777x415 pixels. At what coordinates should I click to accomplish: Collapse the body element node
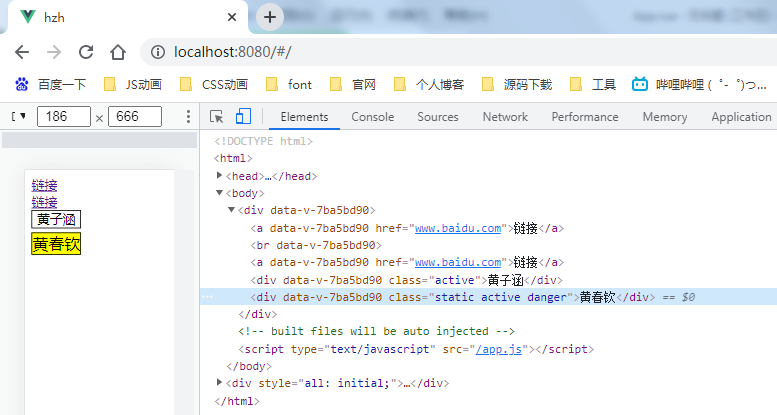[220, 193]
